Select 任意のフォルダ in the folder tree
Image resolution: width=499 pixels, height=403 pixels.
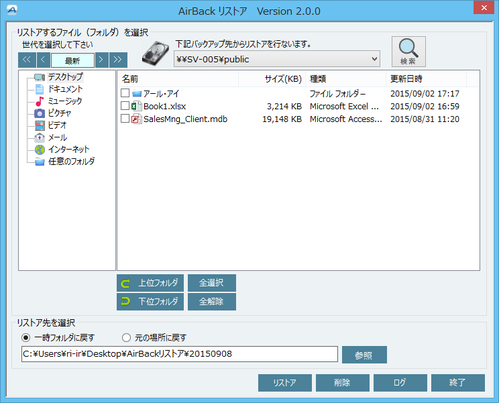pyautogui.click(x=71, y=162)
